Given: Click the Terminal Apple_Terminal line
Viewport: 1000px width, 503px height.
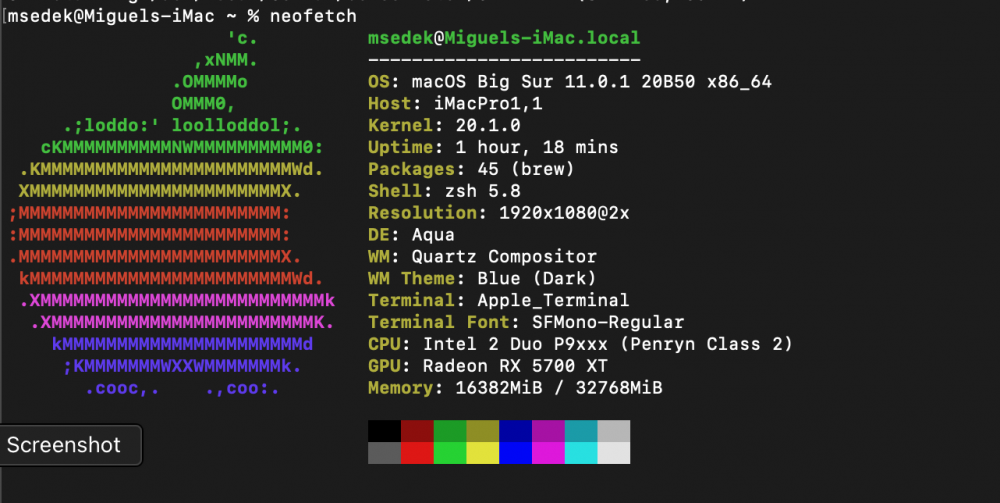Looking at the screenshot, I should tap(499, 300).
